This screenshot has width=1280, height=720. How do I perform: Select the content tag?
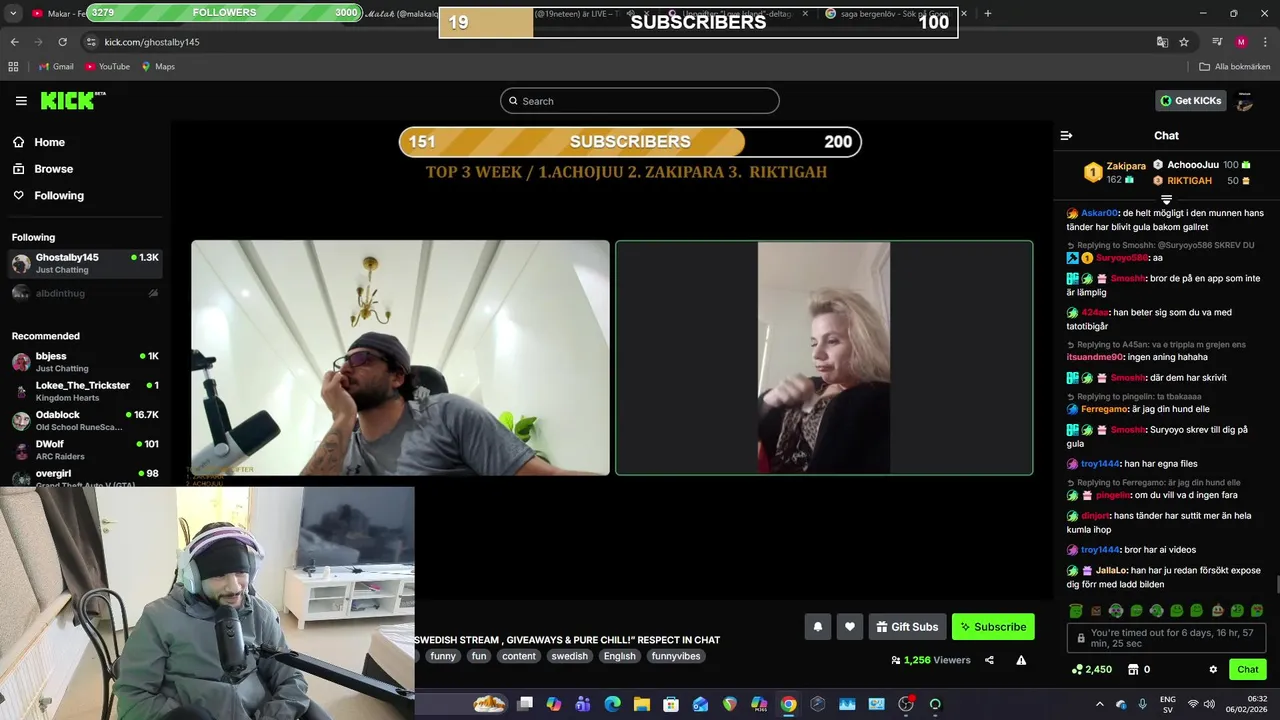tap(519, 656)
